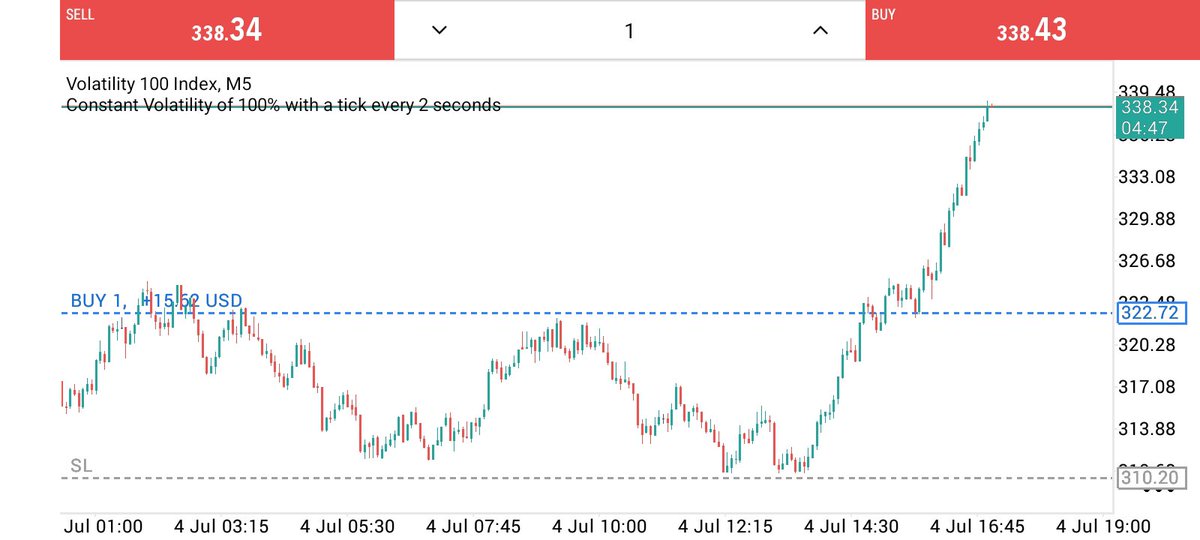Viewport: 1200px width, 540px height.
Task: Tap the 4 Jul 12:15 time label
Action: tap(726, 526)
